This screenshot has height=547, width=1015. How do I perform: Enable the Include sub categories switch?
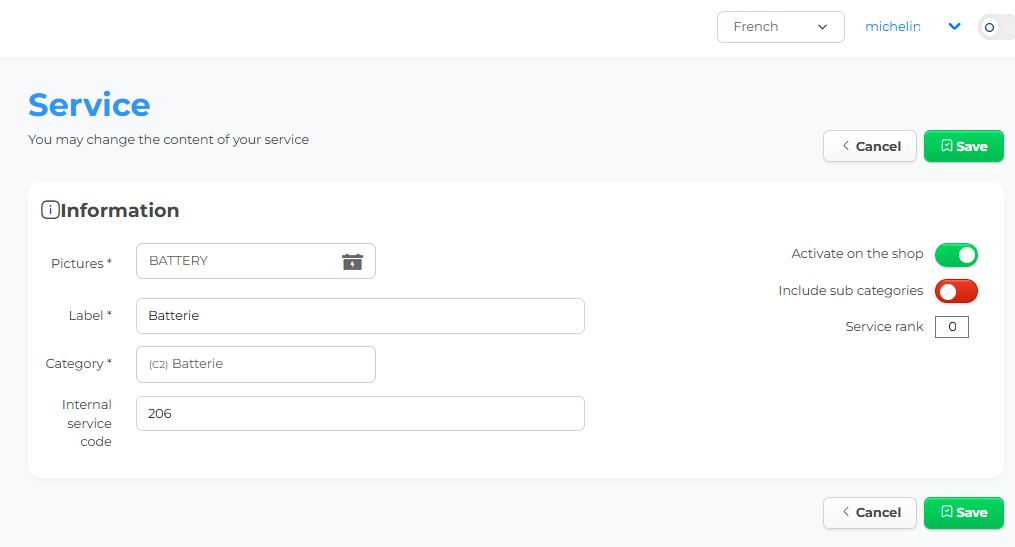(x=956, y=291)
